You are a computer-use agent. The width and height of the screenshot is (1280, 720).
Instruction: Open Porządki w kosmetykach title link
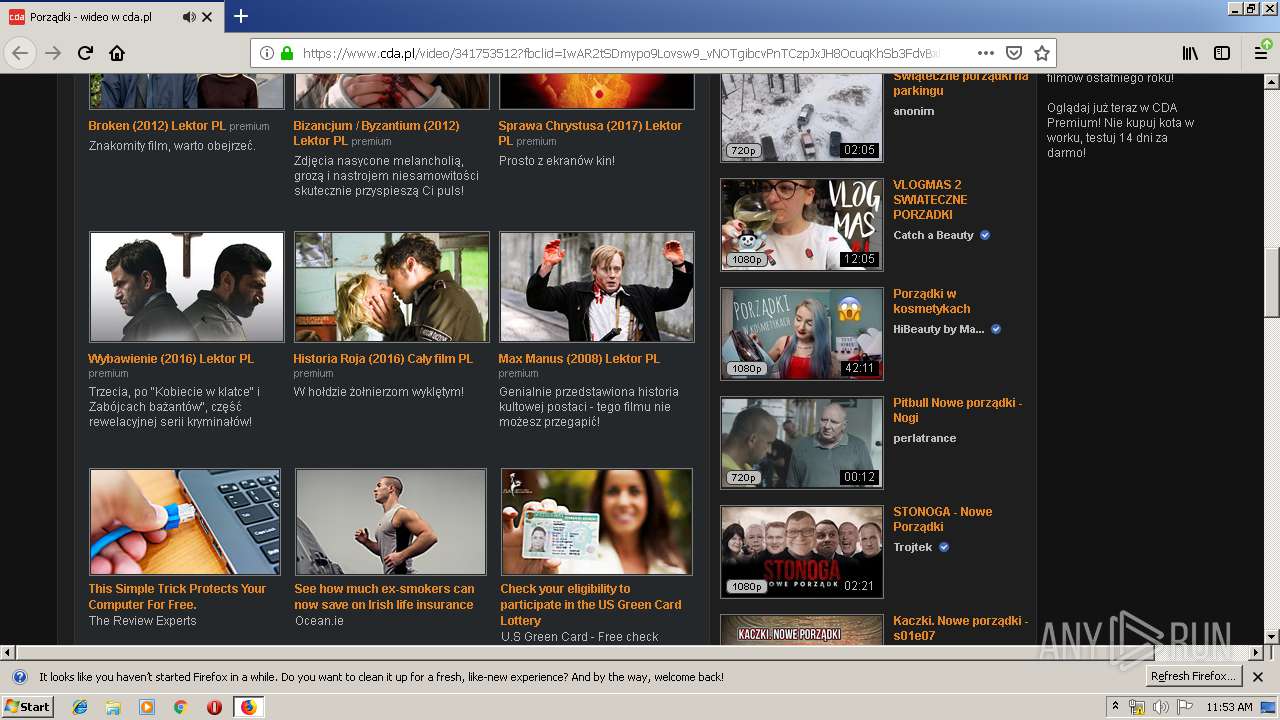click(931, 301)
